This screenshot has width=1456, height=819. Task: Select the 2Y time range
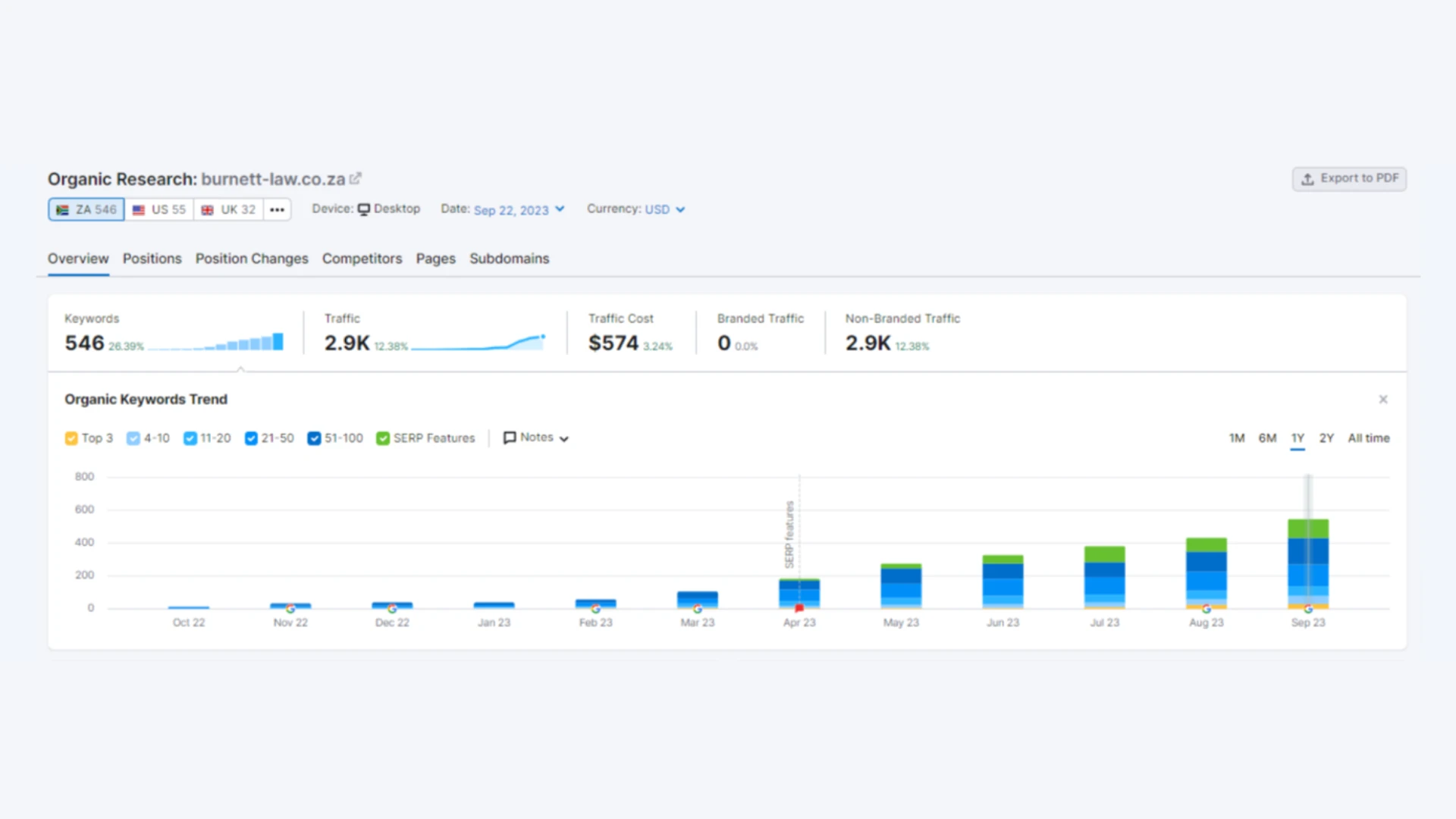pyautogui.click(x=1326, y=438)
